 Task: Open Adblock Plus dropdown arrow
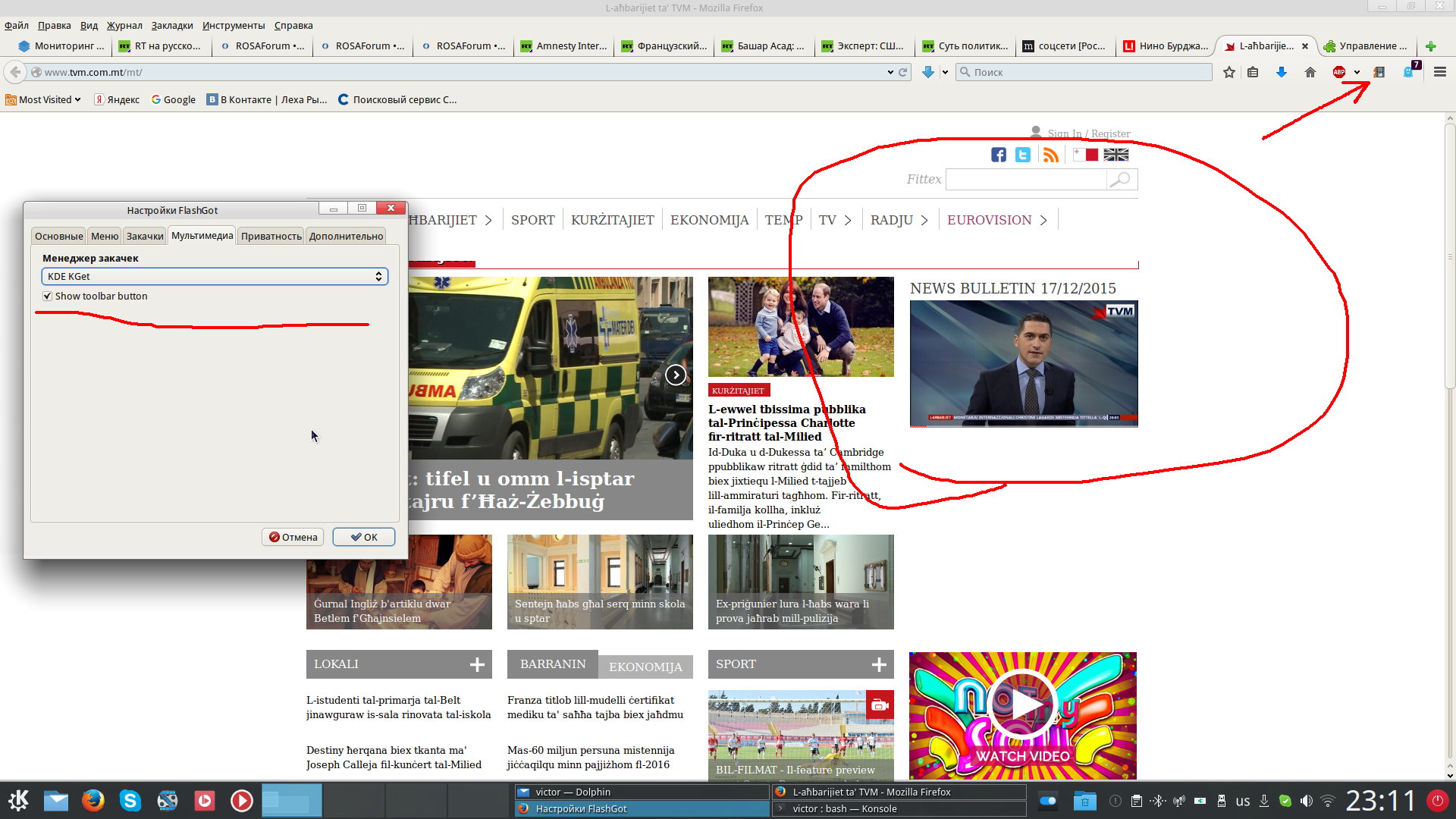pos(1357,73)
